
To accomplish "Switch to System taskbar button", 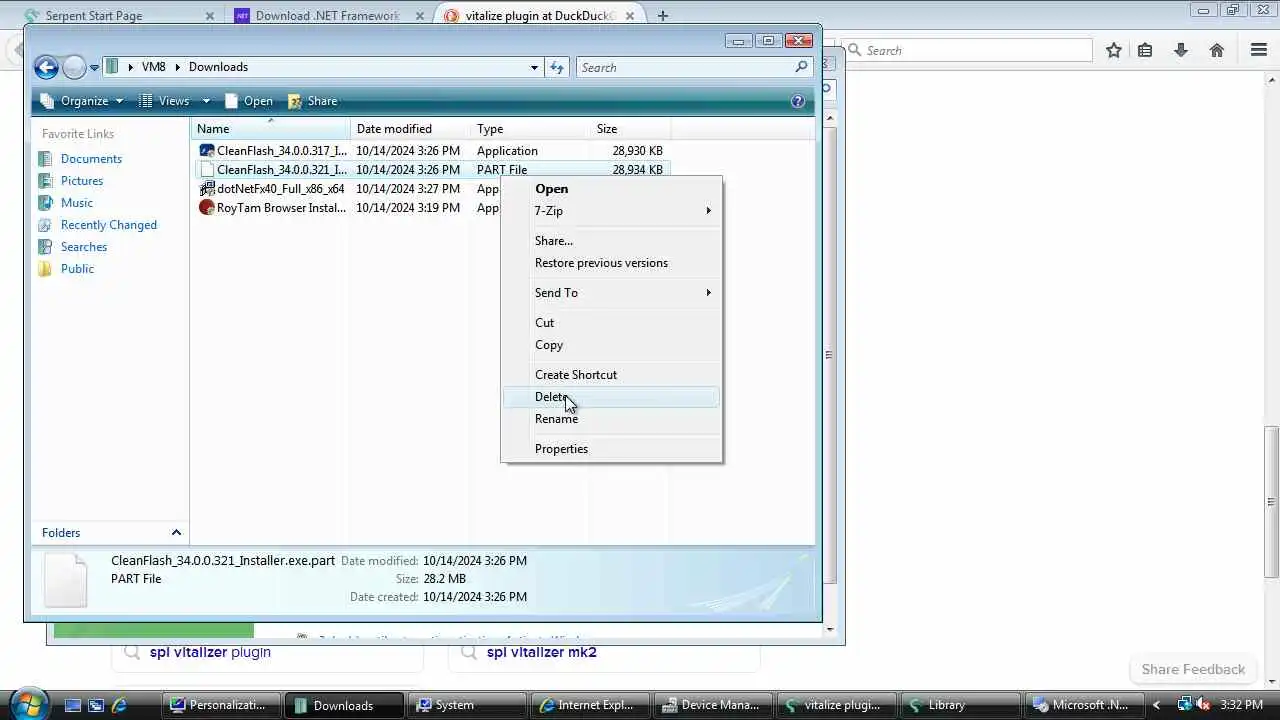I will (468, 705).
